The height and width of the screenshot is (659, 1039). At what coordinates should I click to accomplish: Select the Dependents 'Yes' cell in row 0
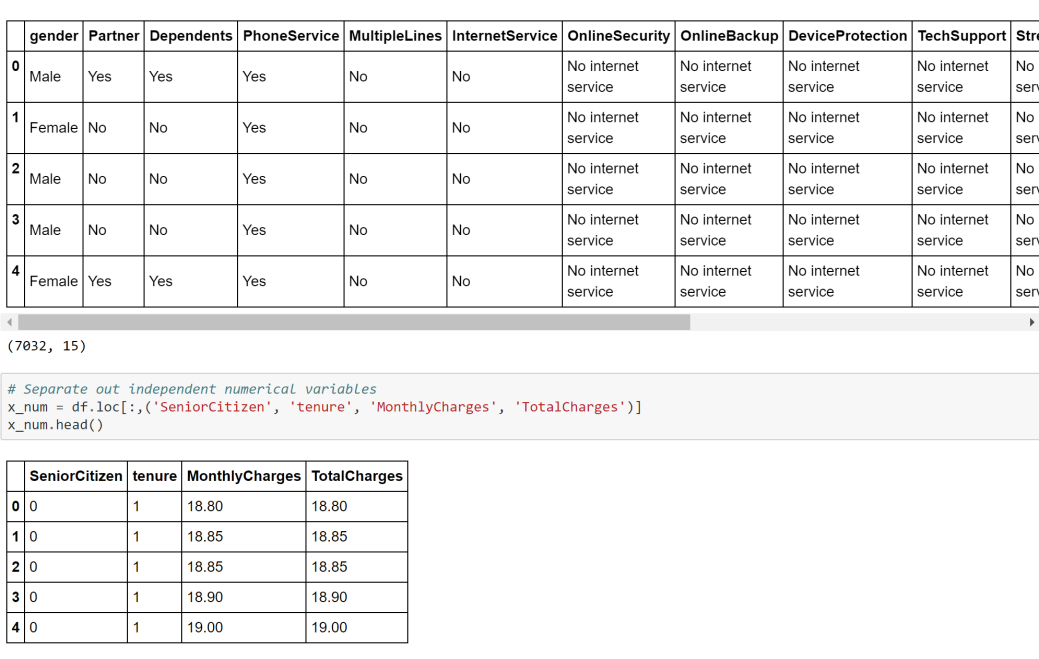click(191, 77)
